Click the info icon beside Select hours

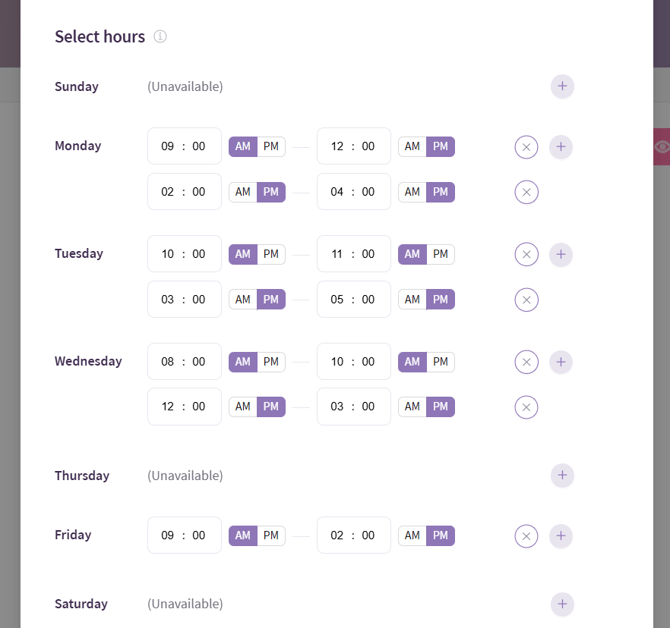click(x=160, y=37)
